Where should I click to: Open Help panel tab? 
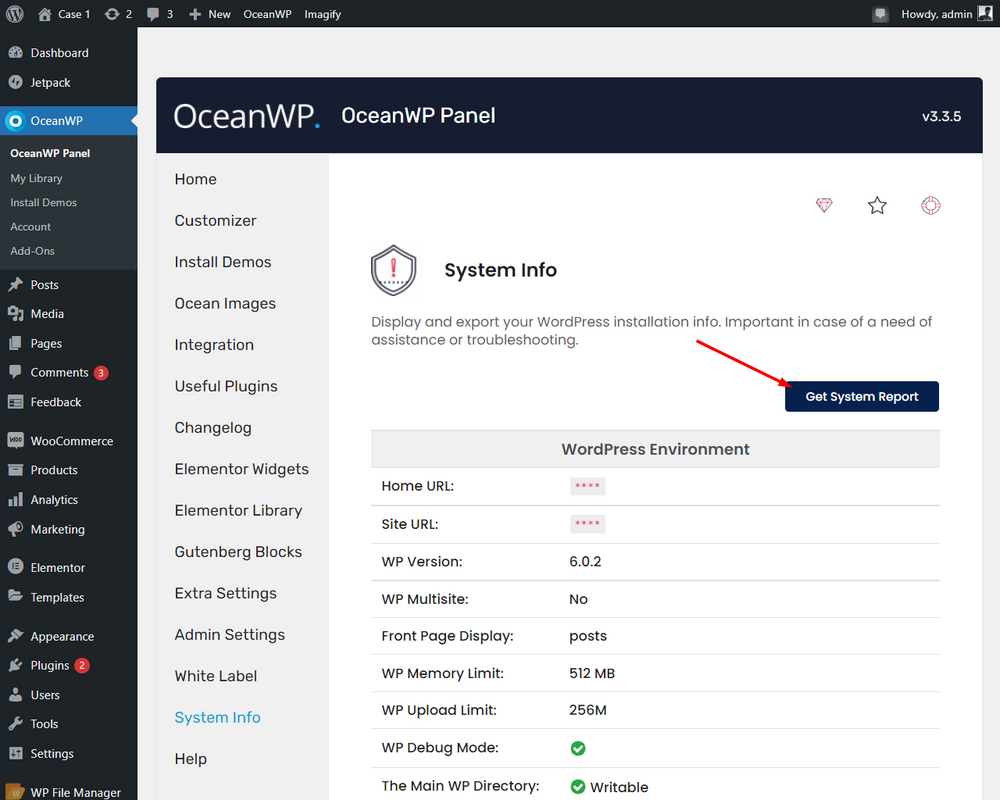click(190, 759)
